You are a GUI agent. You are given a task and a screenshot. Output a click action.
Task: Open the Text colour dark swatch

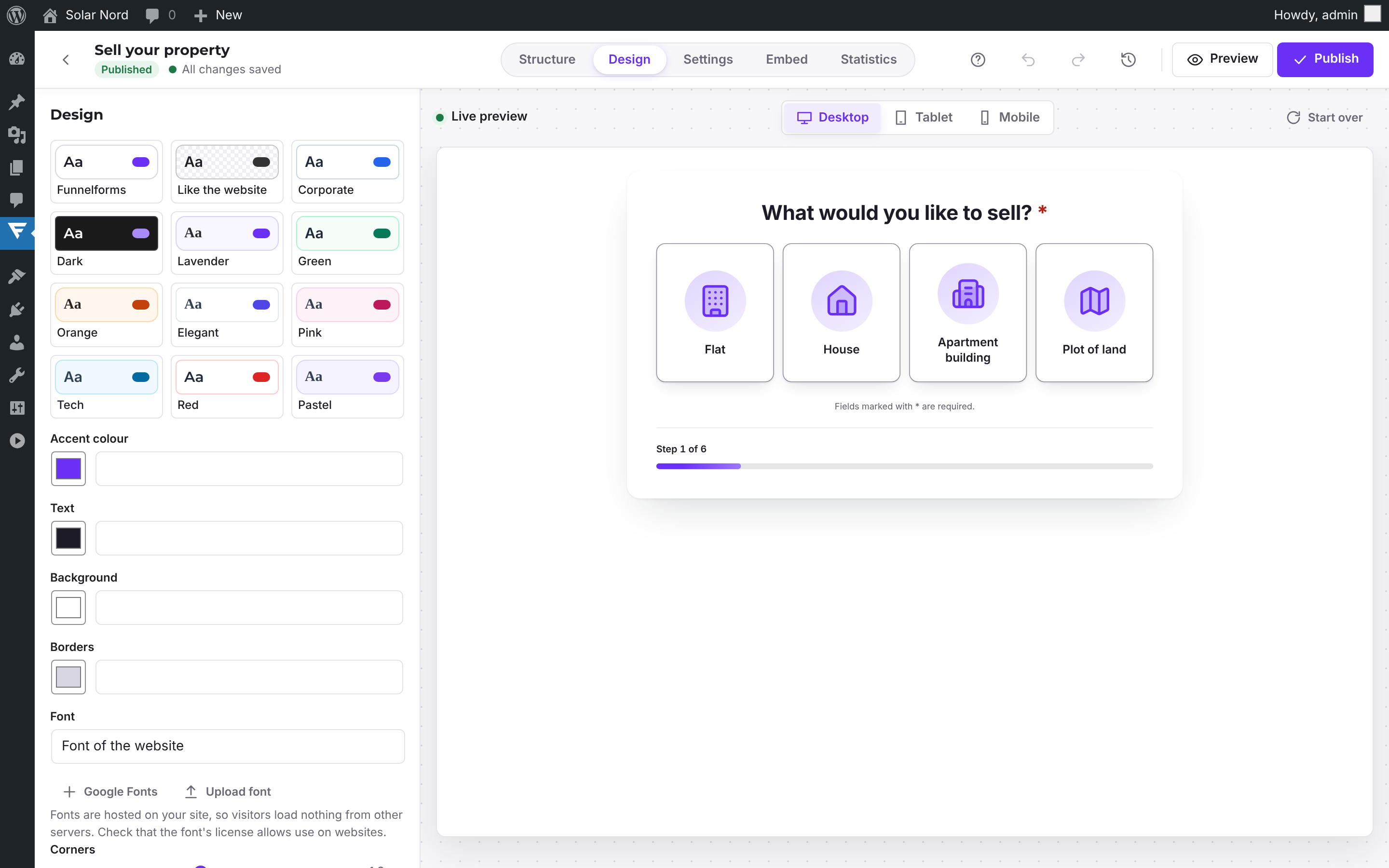[x=68, y=538]
